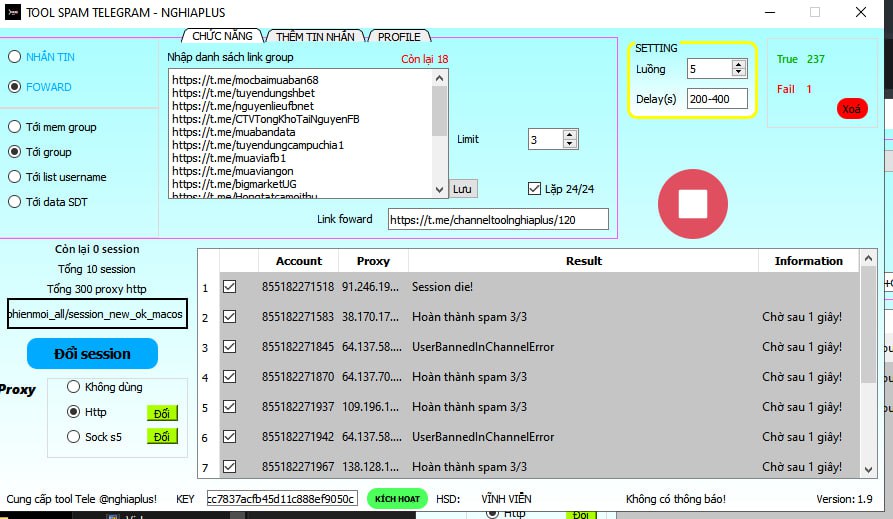Viewport: 893px width, 519px height.
Task: Click the Luồng number field
Action: pyautogui.click(x=710, y=69)
